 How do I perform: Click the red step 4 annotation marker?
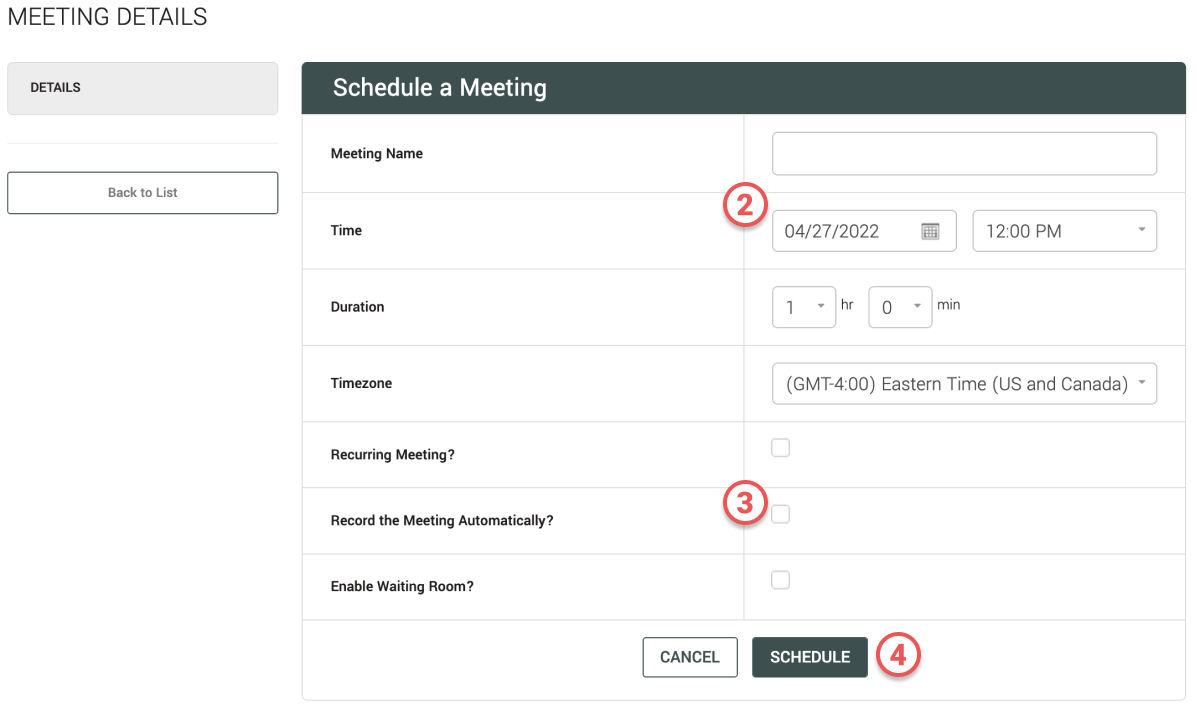point(898,655)
